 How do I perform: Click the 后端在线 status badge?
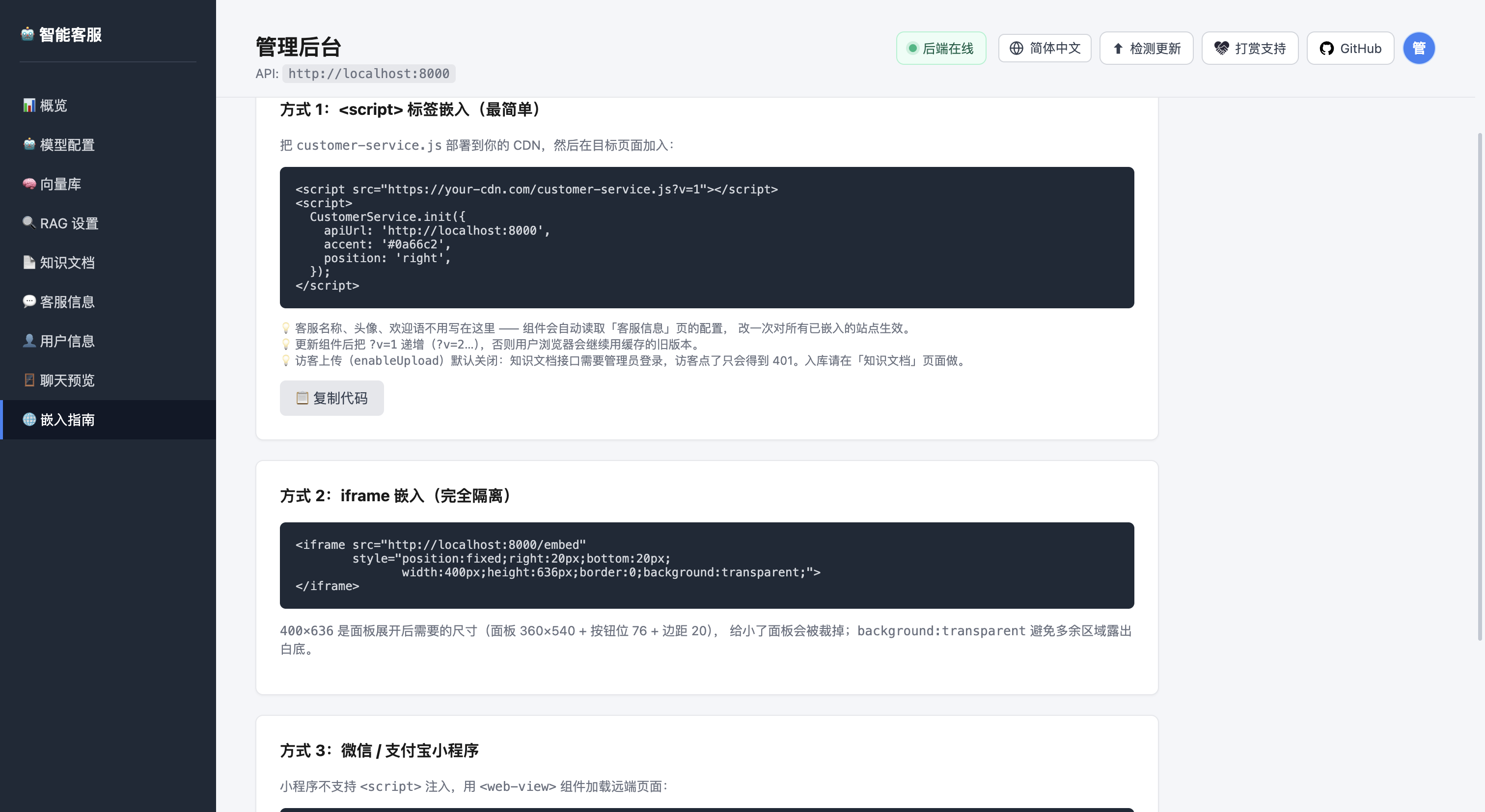point(941,49)
